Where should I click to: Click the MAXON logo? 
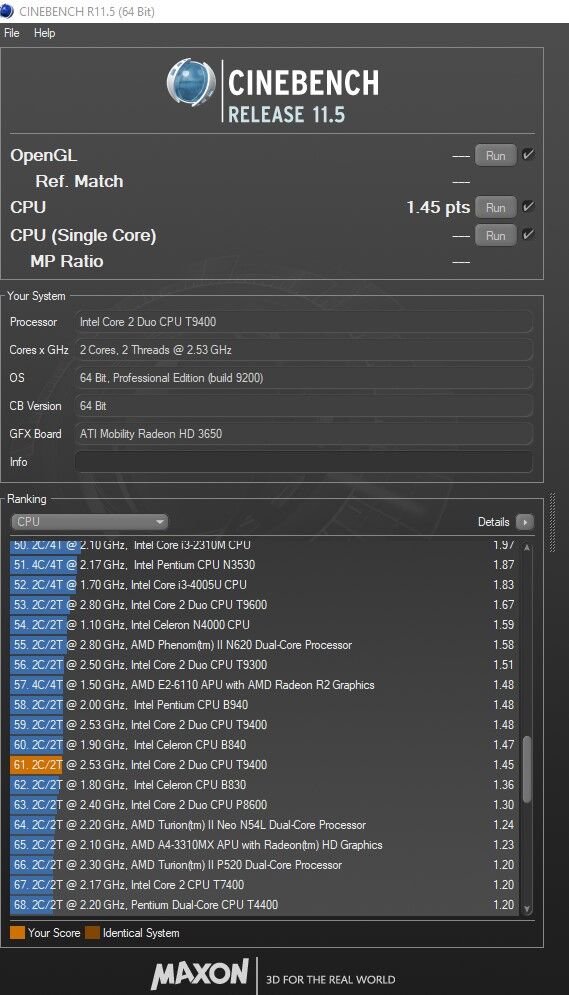click(199, 974)
